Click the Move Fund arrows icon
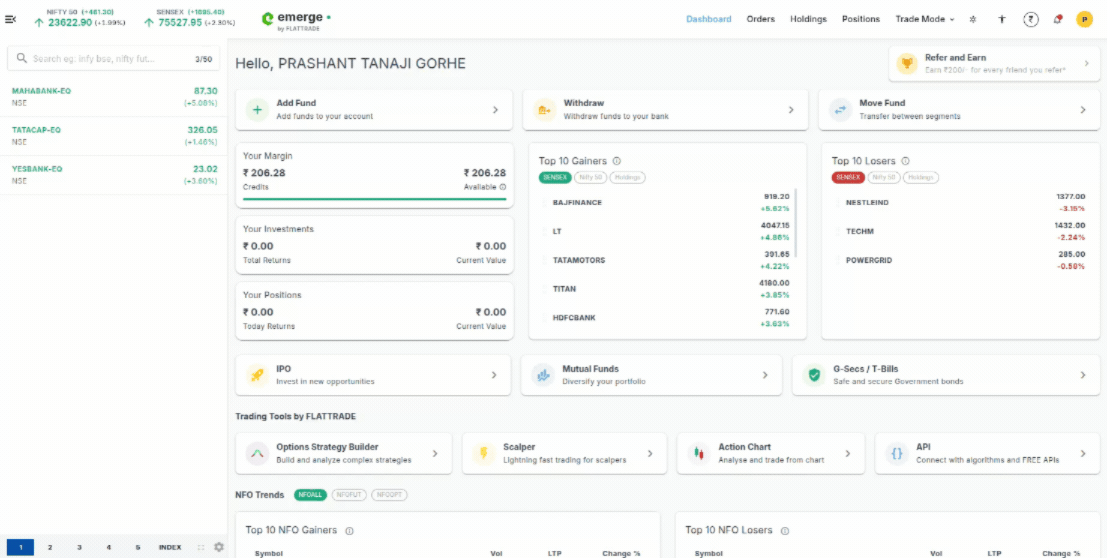The image size is (1107, 558). (840, 109)
